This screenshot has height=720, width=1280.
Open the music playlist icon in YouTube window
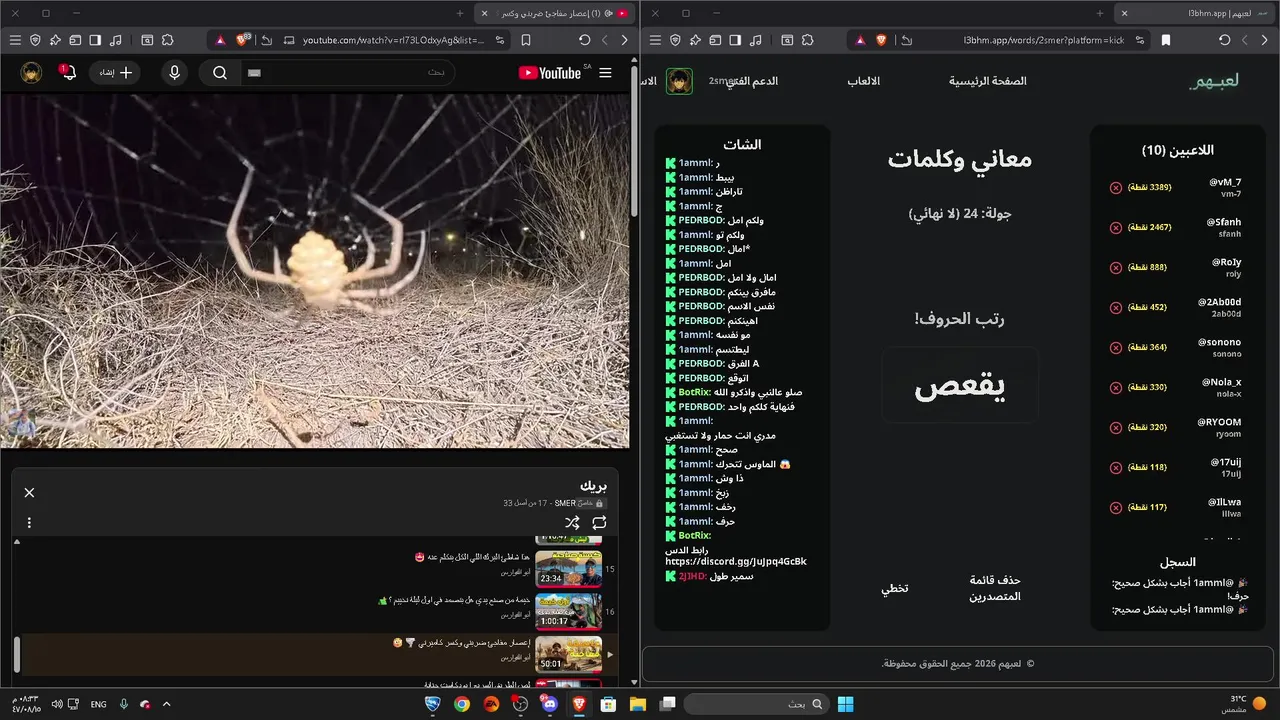tap(116, 40)
